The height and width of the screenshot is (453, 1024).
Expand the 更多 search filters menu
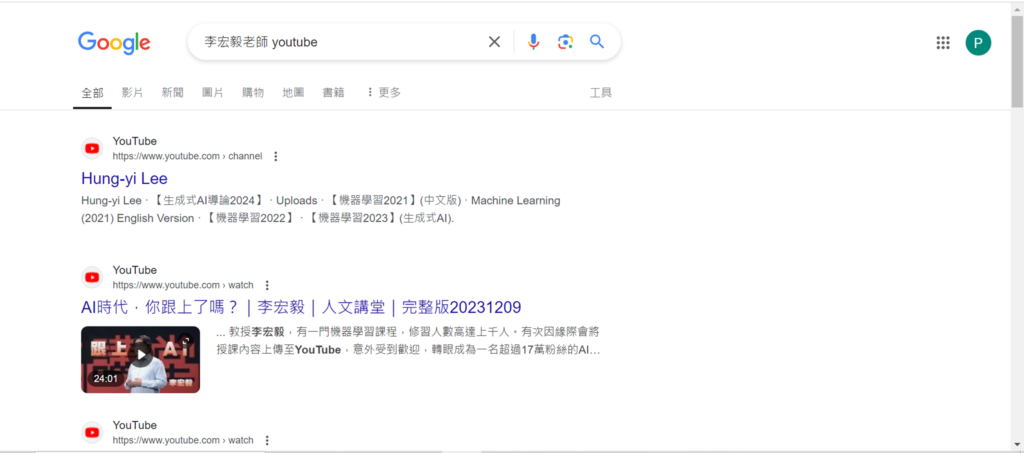pyautogui.click(x=383, y=92)
